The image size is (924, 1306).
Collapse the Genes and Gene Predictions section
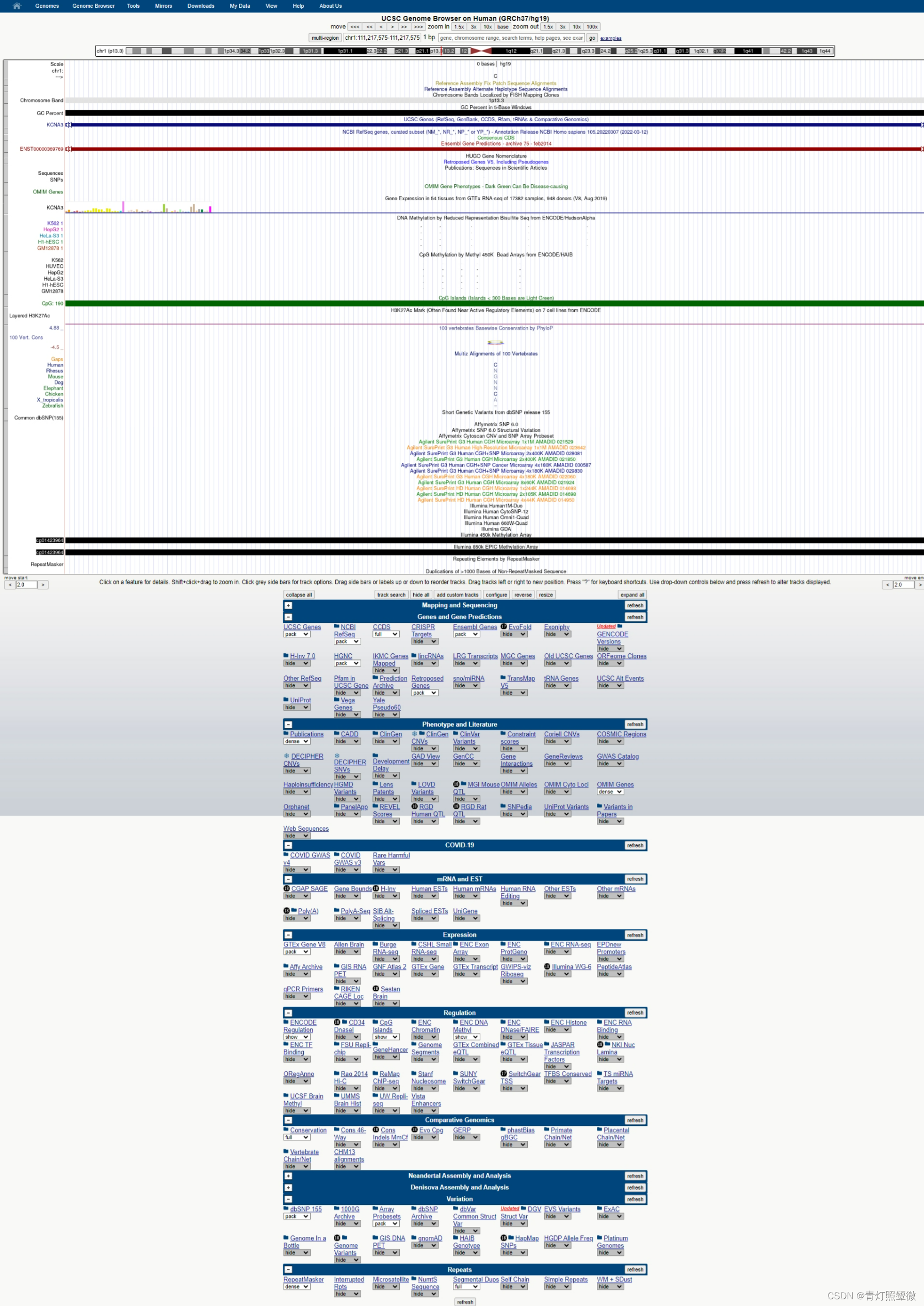(288, 617)
